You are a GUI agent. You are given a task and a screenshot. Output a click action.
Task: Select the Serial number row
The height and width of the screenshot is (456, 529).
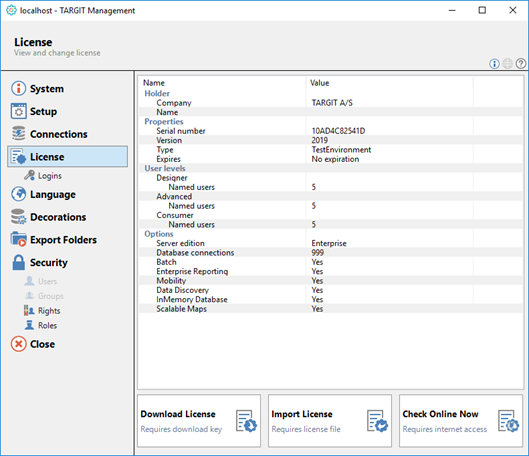331,131
